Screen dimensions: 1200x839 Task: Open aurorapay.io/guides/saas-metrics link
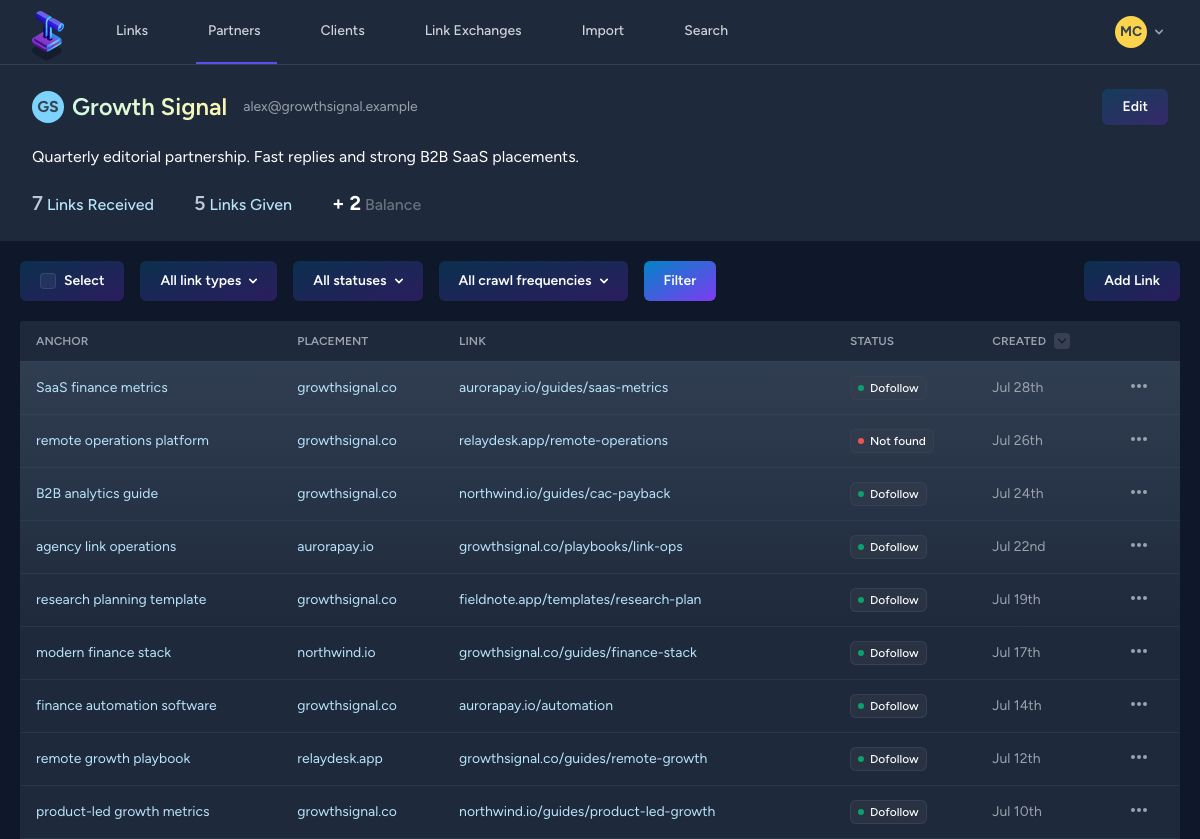[x=563, y=387]
